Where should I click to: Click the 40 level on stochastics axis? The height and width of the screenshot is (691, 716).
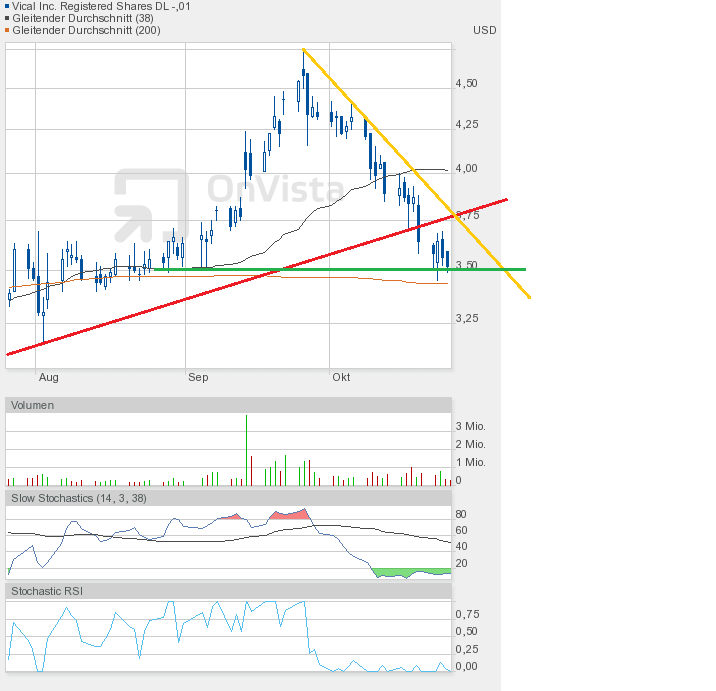point(461,546)
